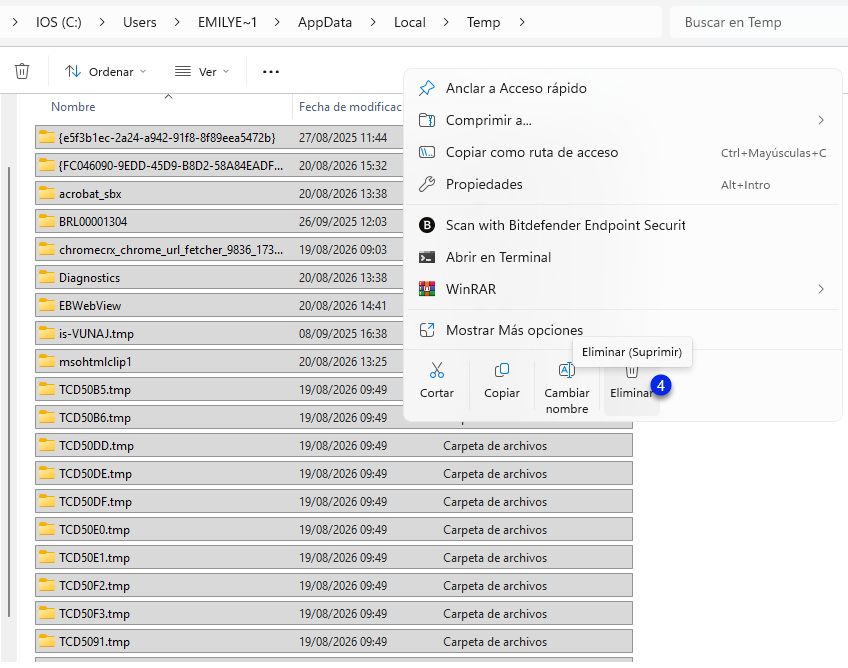Click date 26/09/2025 12:03 cell
The height and width of the screenshot is (668, 848).
coord(343,222)
